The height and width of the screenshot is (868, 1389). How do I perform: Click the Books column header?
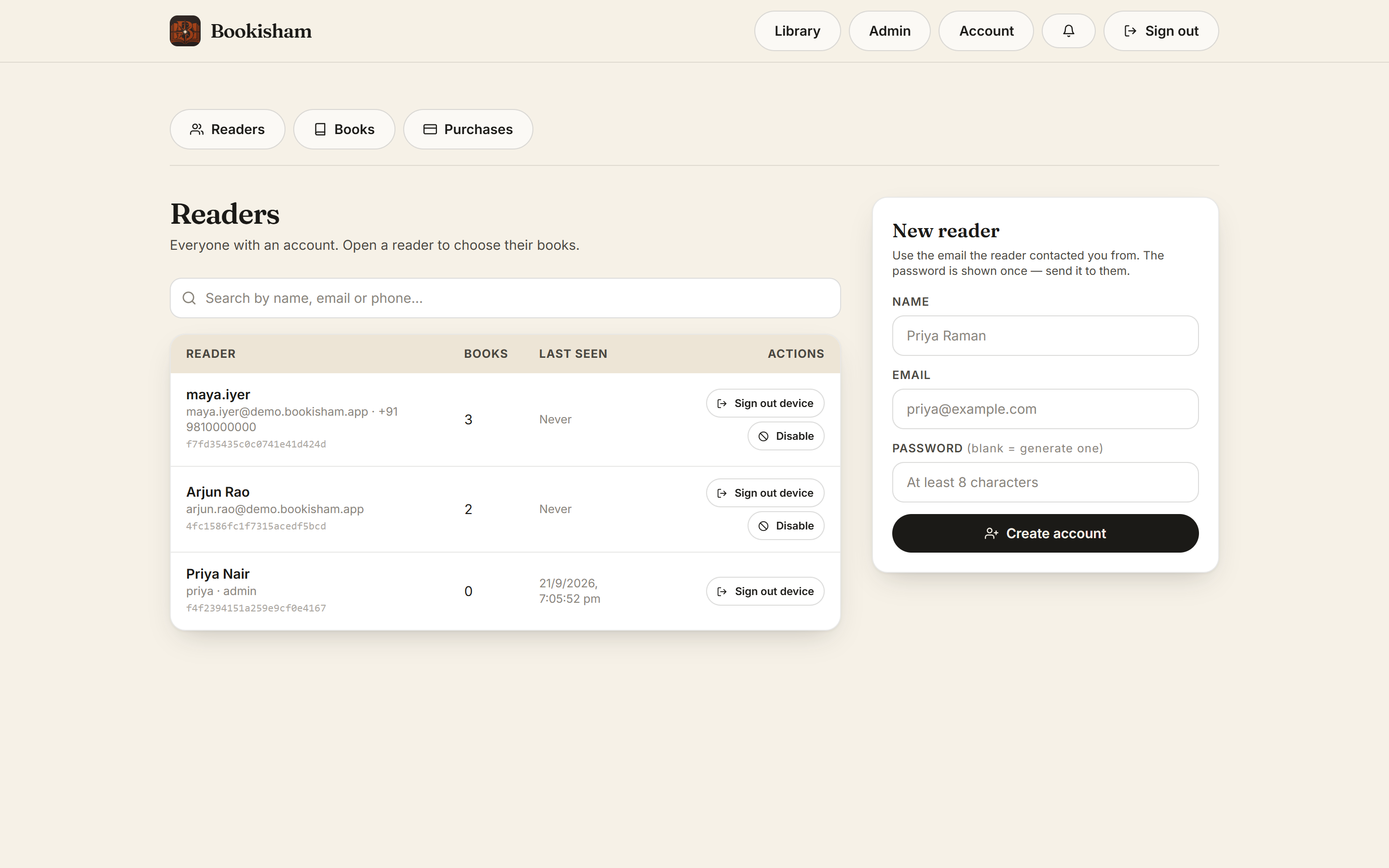click(x=486, y=353)
